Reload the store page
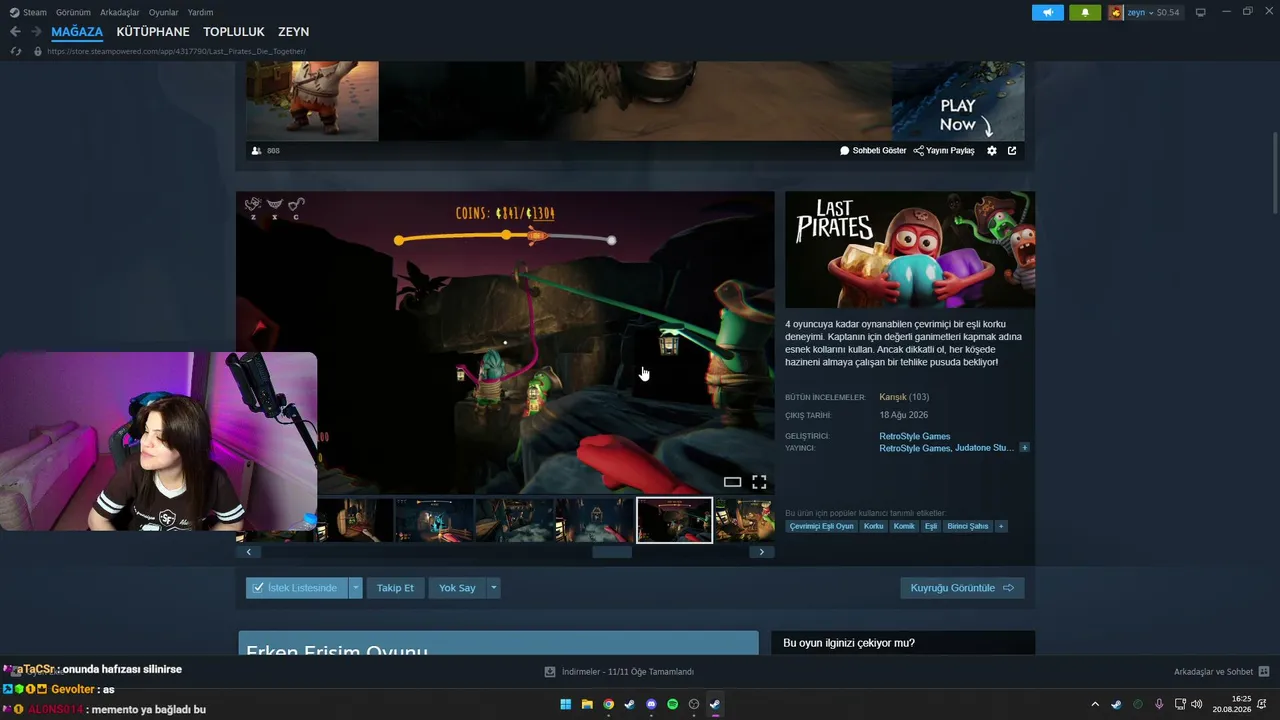This screenshot has height=720, width=1280. (16, 51)
